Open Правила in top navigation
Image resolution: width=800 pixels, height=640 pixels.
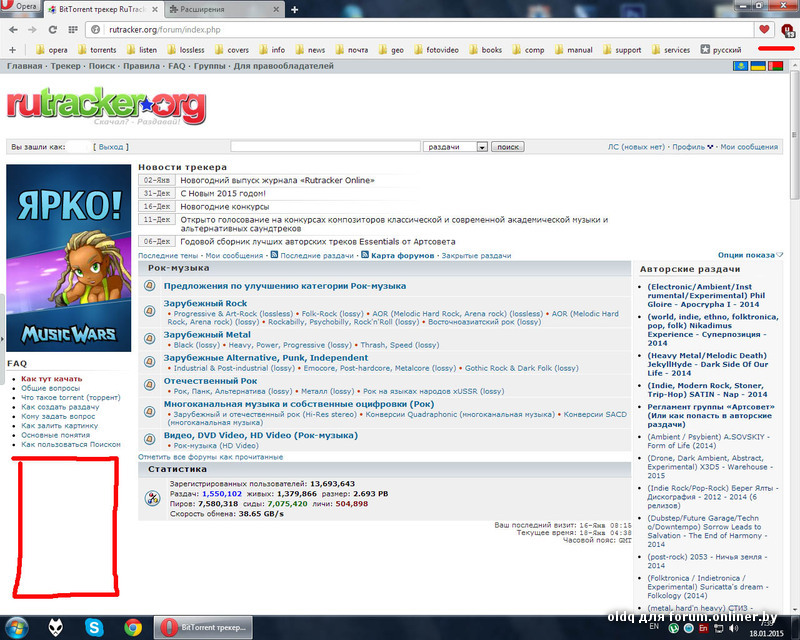tap(141, 66)
